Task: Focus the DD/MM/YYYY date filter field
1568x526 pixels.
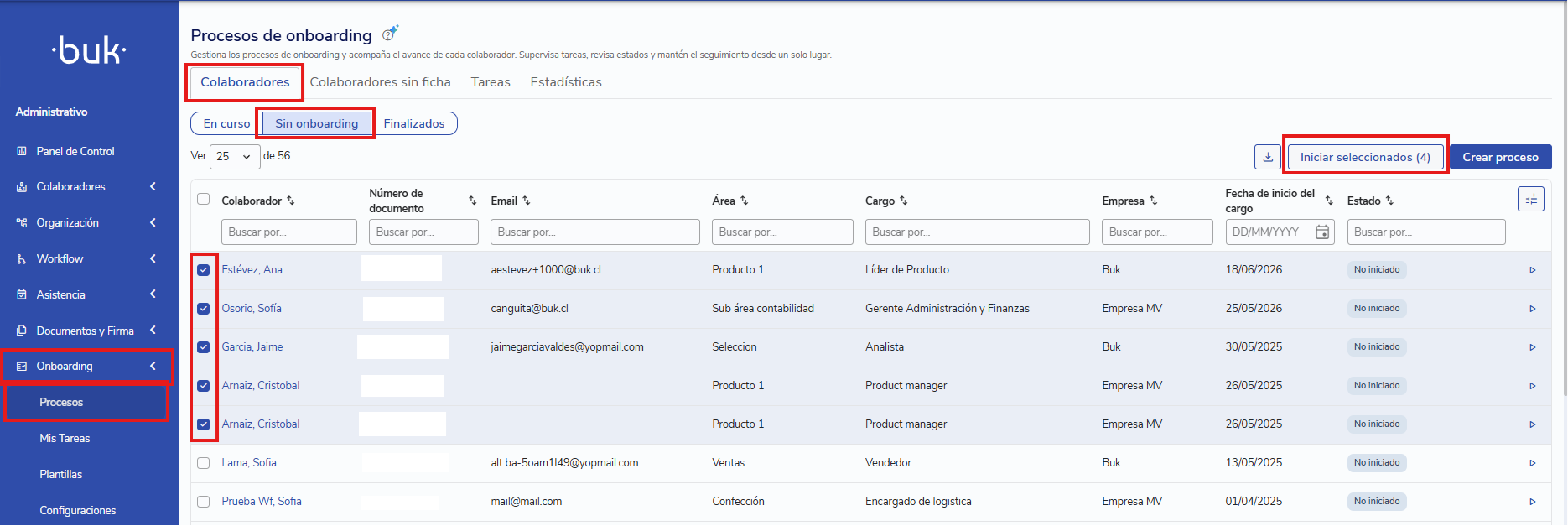Action: click(x=1280, y=232)
